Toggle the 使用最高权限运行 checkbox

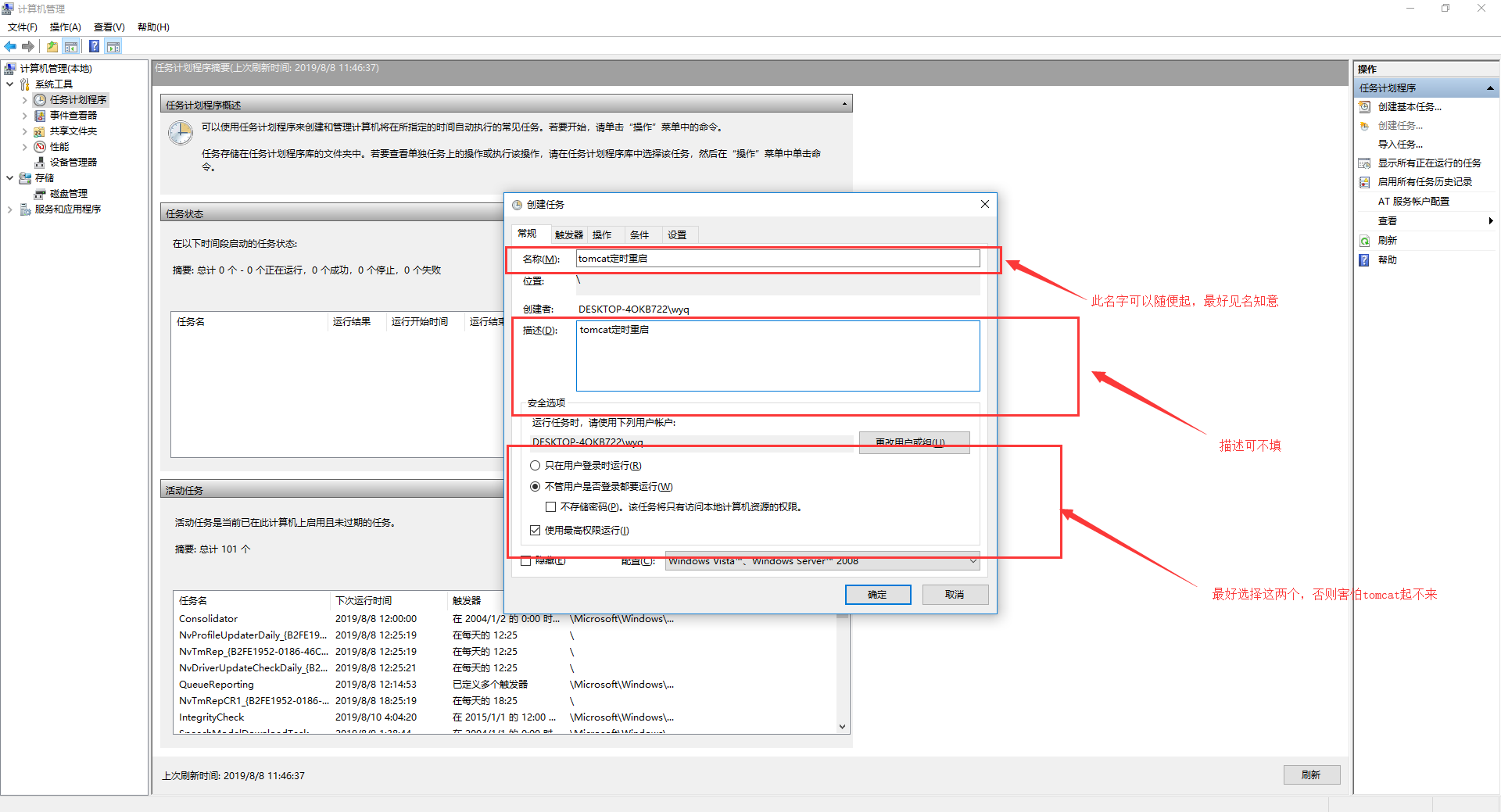pos(536,531)
